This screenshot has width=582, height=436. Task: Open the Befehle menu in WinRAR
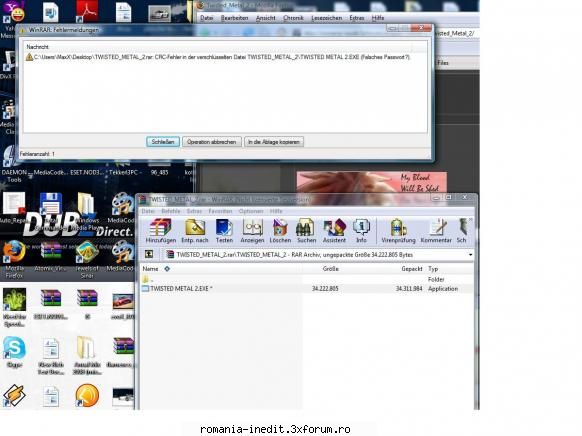point(171,211)
